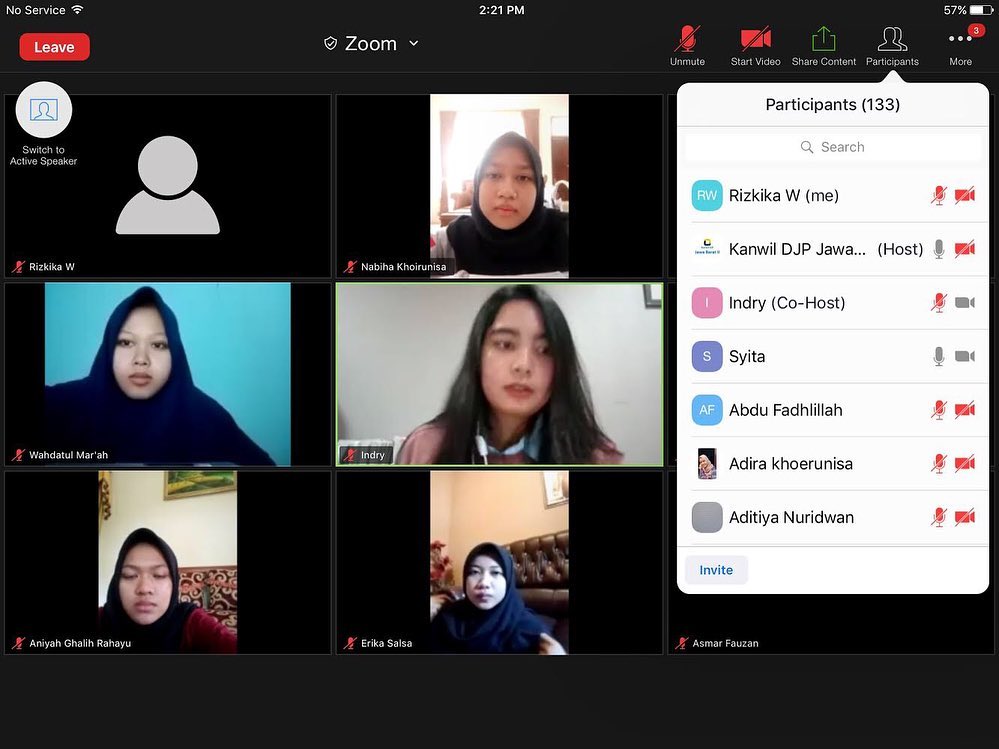Tap the participants Search field

[833, 147]
